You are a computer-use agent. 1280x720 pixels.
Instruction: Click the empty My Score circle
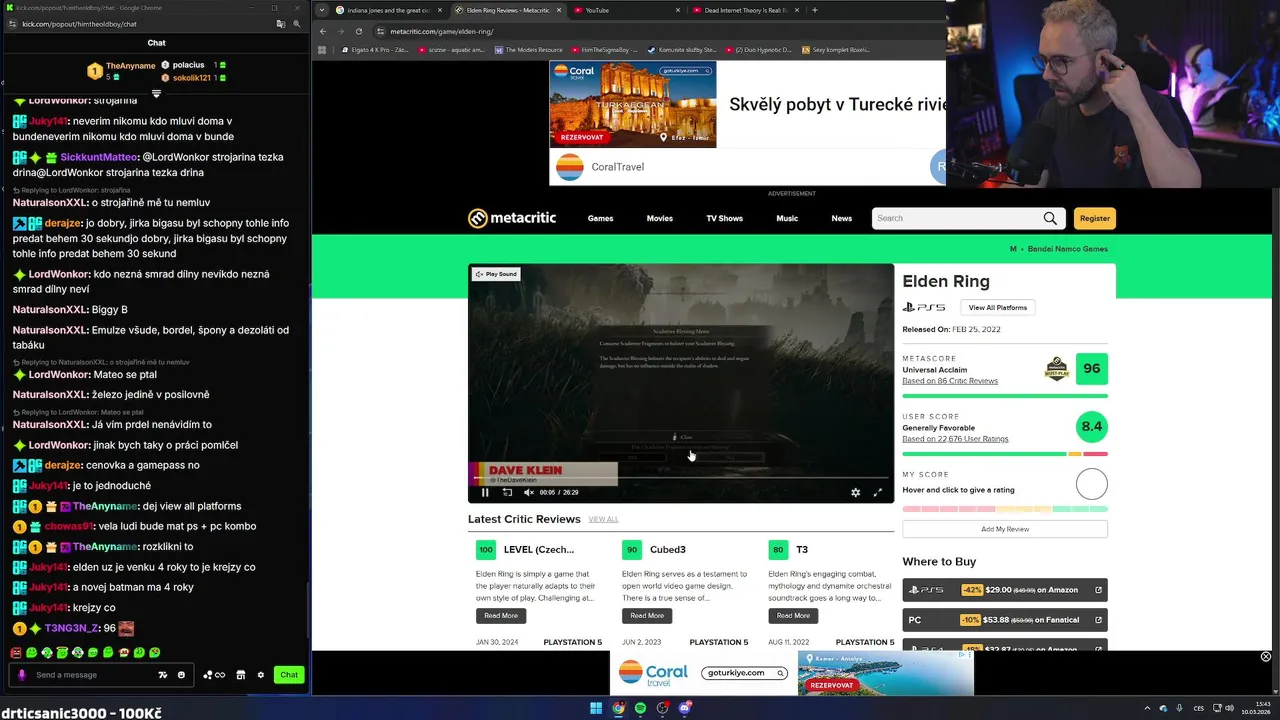1091,484
